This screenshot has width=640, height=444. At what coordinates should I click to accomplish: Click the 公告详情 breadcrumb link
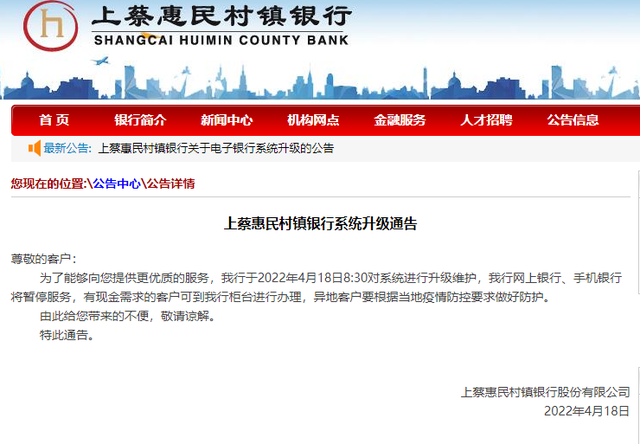point(171,184)
